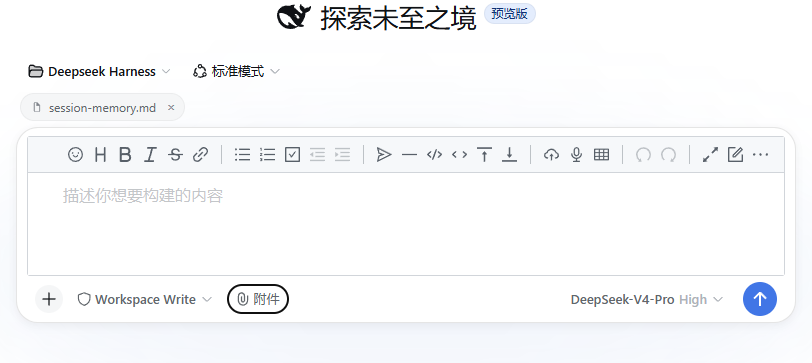Send the message with the blue arrow button
This screenshot has width=812, height=363.
760,299
